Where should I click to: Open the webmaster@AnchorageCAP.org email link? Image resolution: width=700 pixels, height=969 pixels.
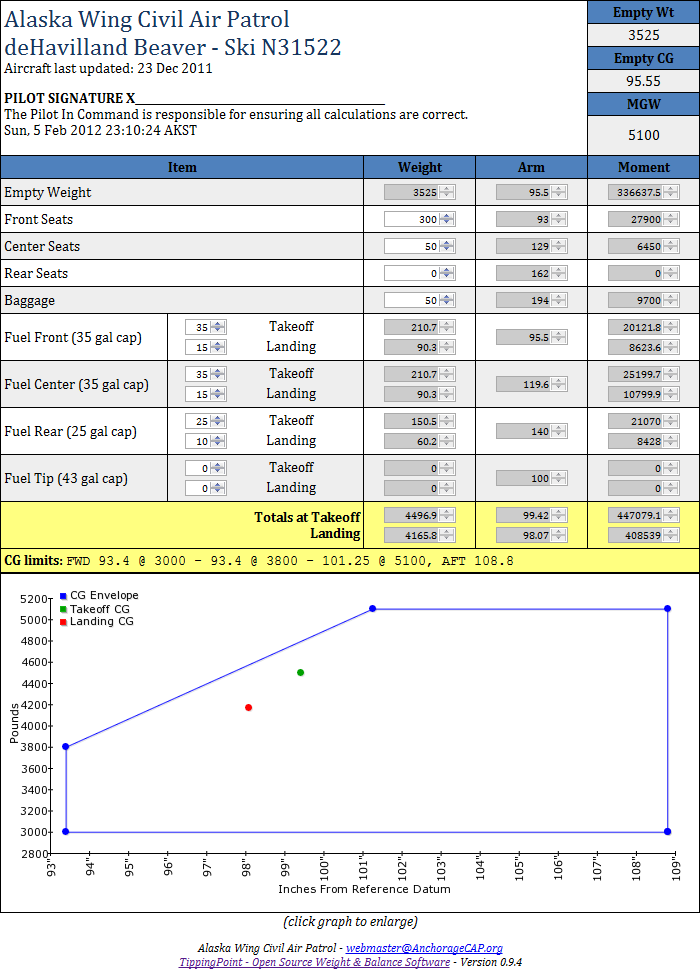pyautogui.click(x=424, y=948)
